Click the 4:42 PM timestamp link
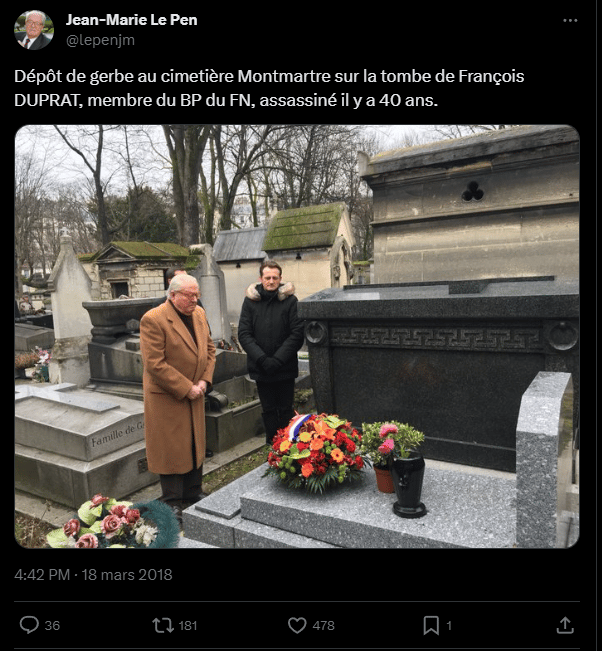The image size is (602, 651). [x=42, y=575]
